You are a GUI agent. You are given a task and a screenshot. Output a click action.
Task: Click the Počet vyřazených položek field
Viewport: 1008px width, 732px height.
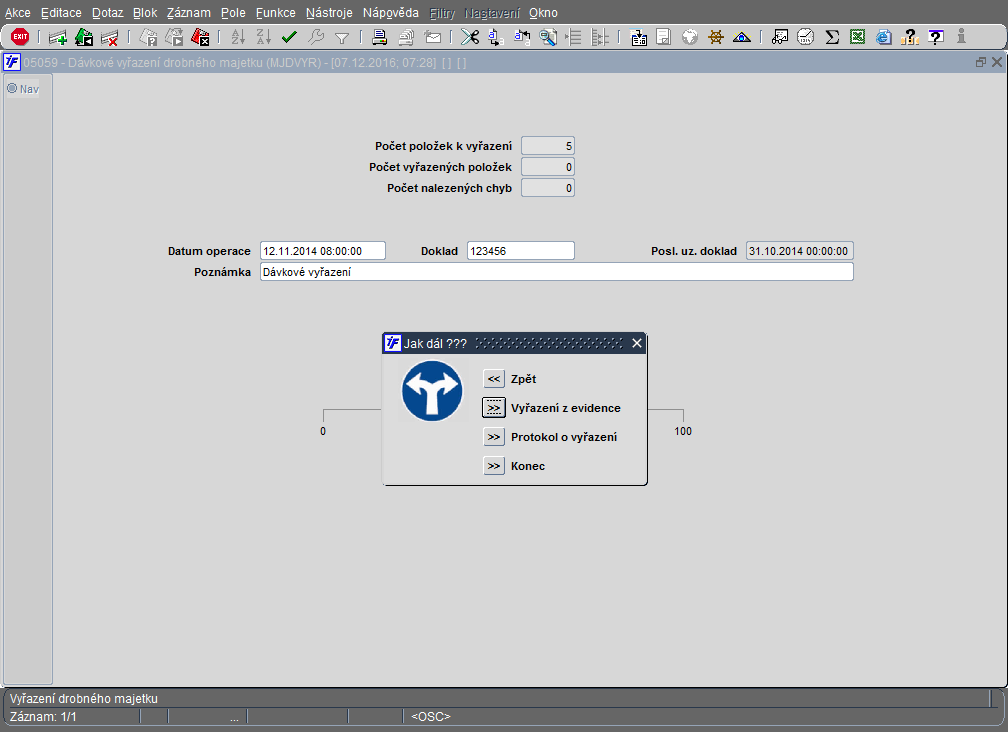point(548,167)
